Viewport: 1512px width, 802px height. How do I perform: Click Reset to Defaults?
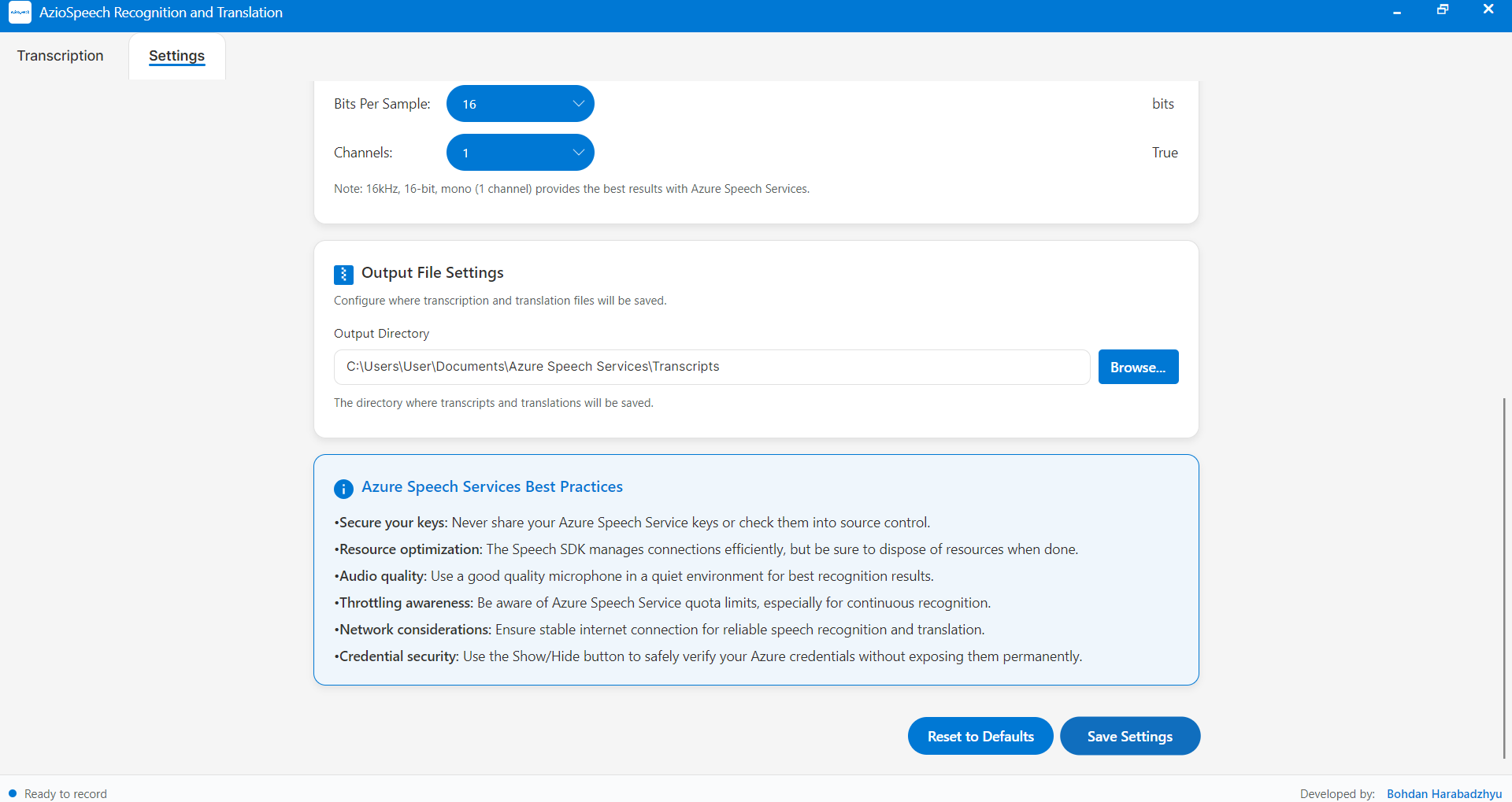pyautogui.click(x=980, y=737)
